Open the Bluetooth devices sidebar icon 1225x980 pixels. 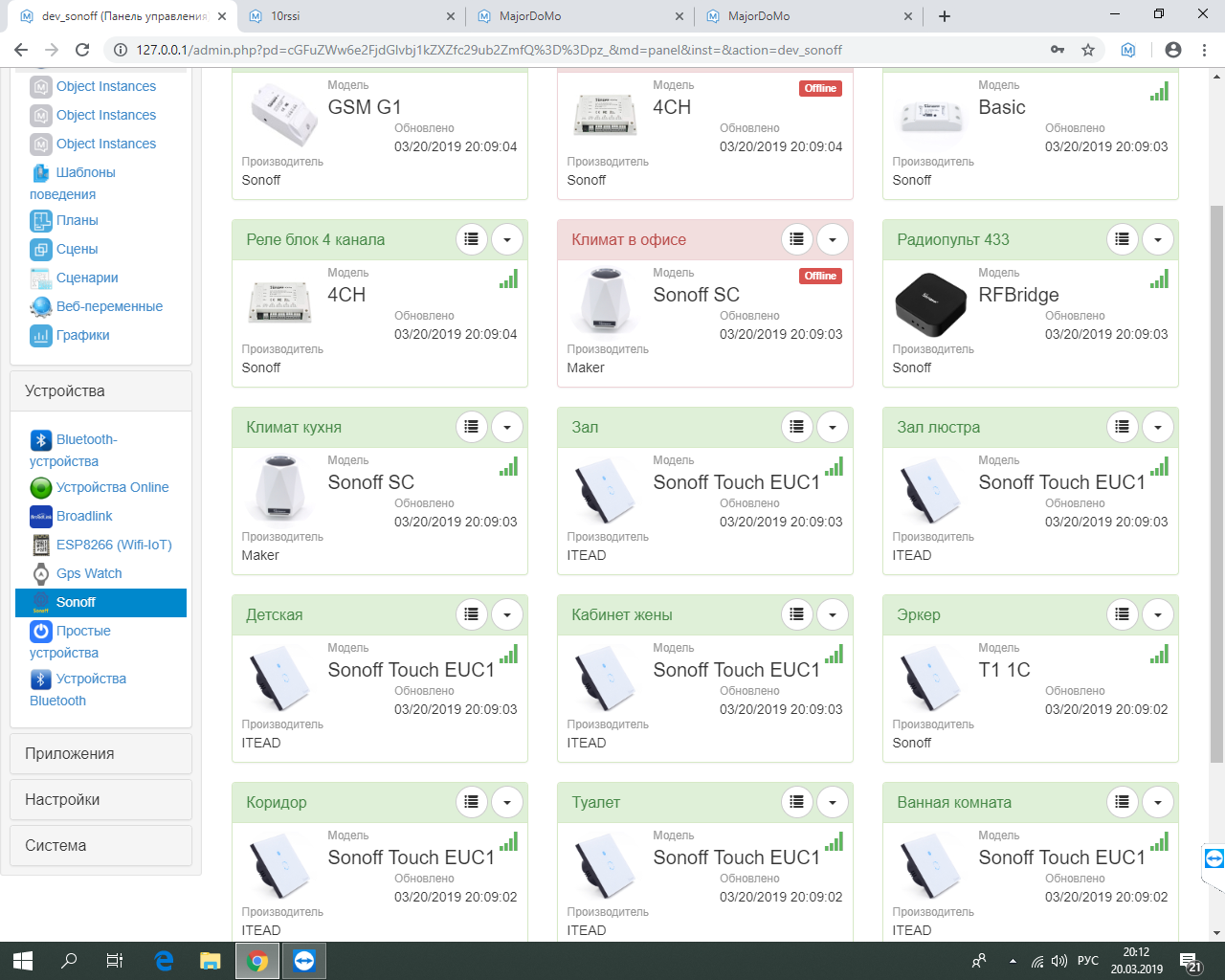(x=40, y=440)
